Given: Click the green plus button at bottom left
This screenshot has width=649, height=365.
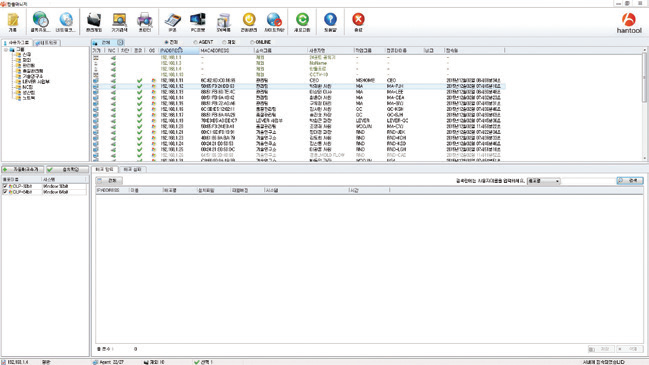Looking at the screenshot, I should point(23,169).
